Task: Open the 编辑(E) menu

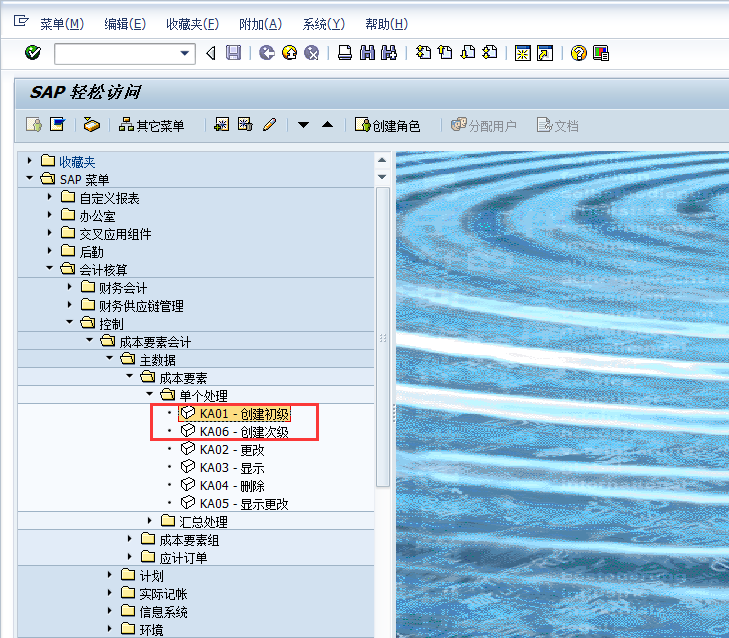Action: 125,24
